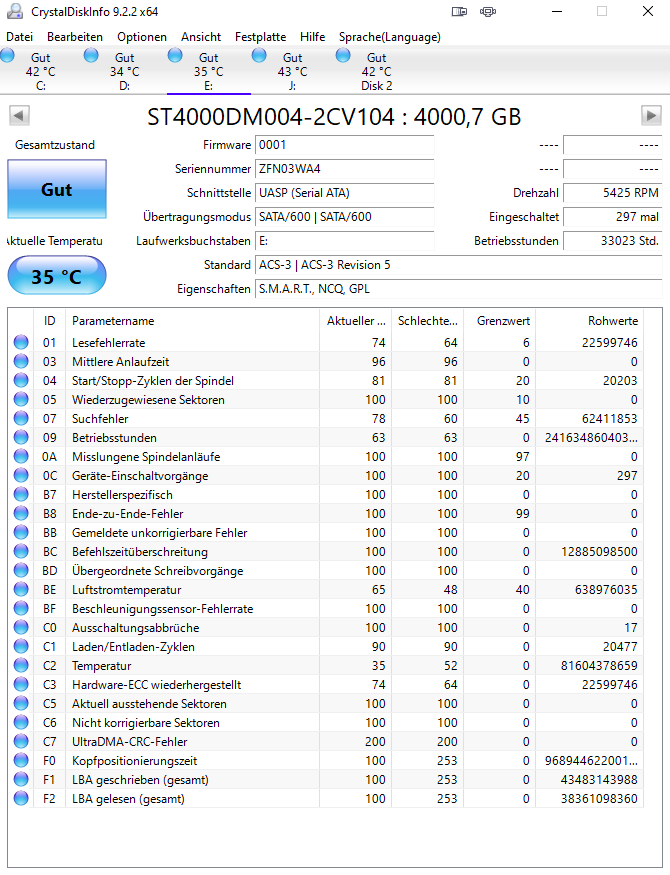Click the Seriennummer field ZFN03WA4
670x875 pixels.
(x=344, y=169)
